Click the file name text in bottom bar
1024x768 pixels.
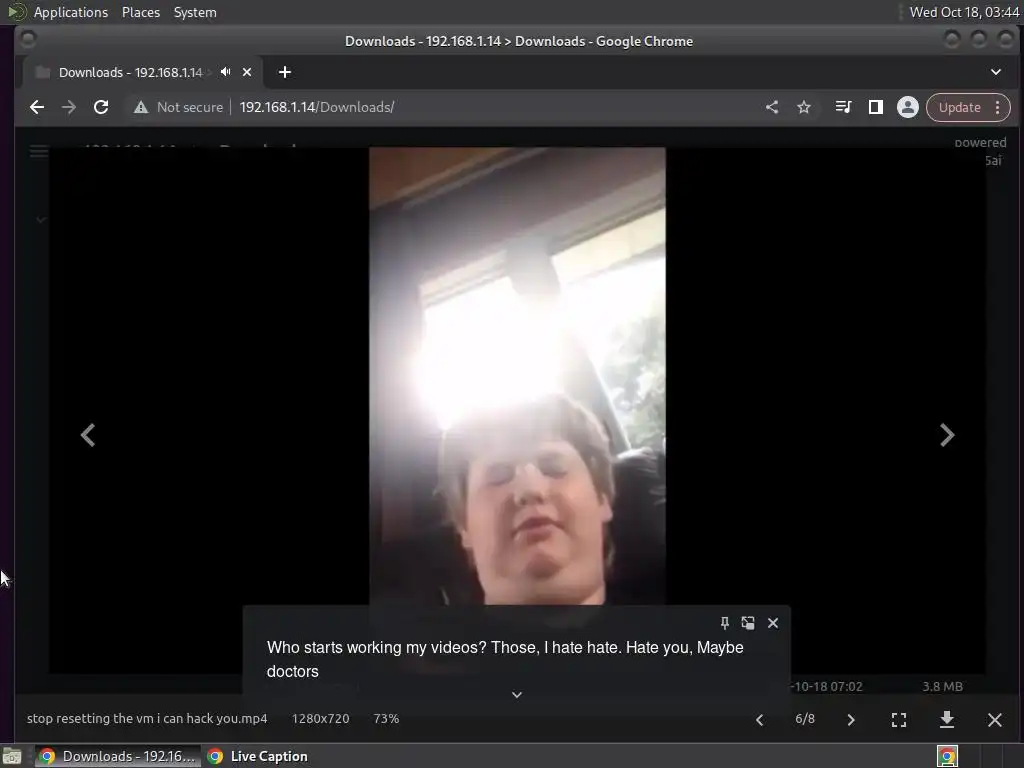click(x=147, y=718)
